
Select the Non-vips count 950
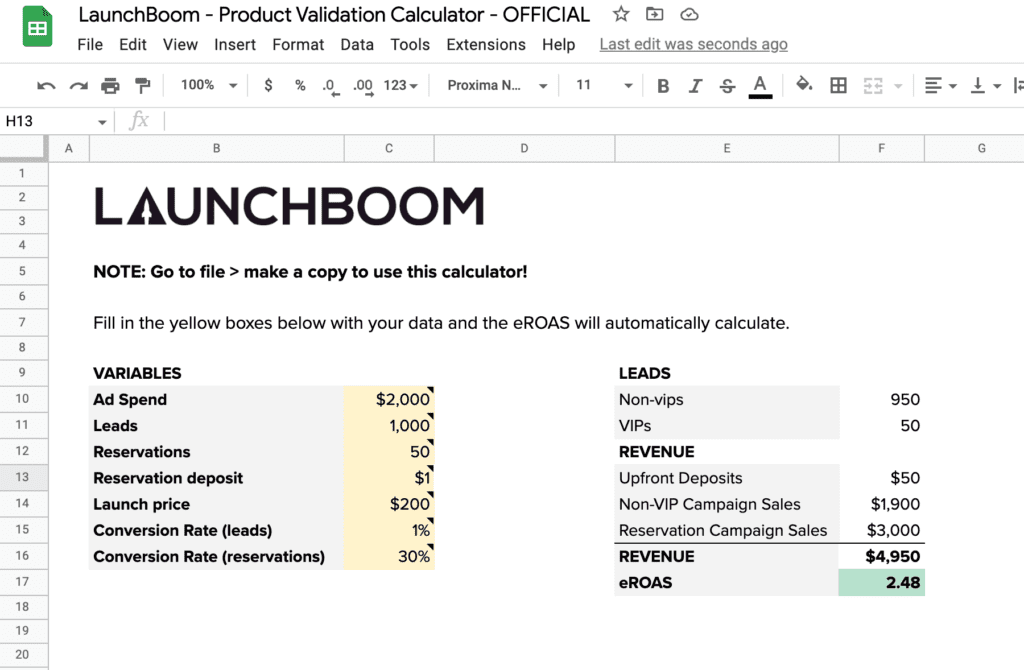pos(882,399)
